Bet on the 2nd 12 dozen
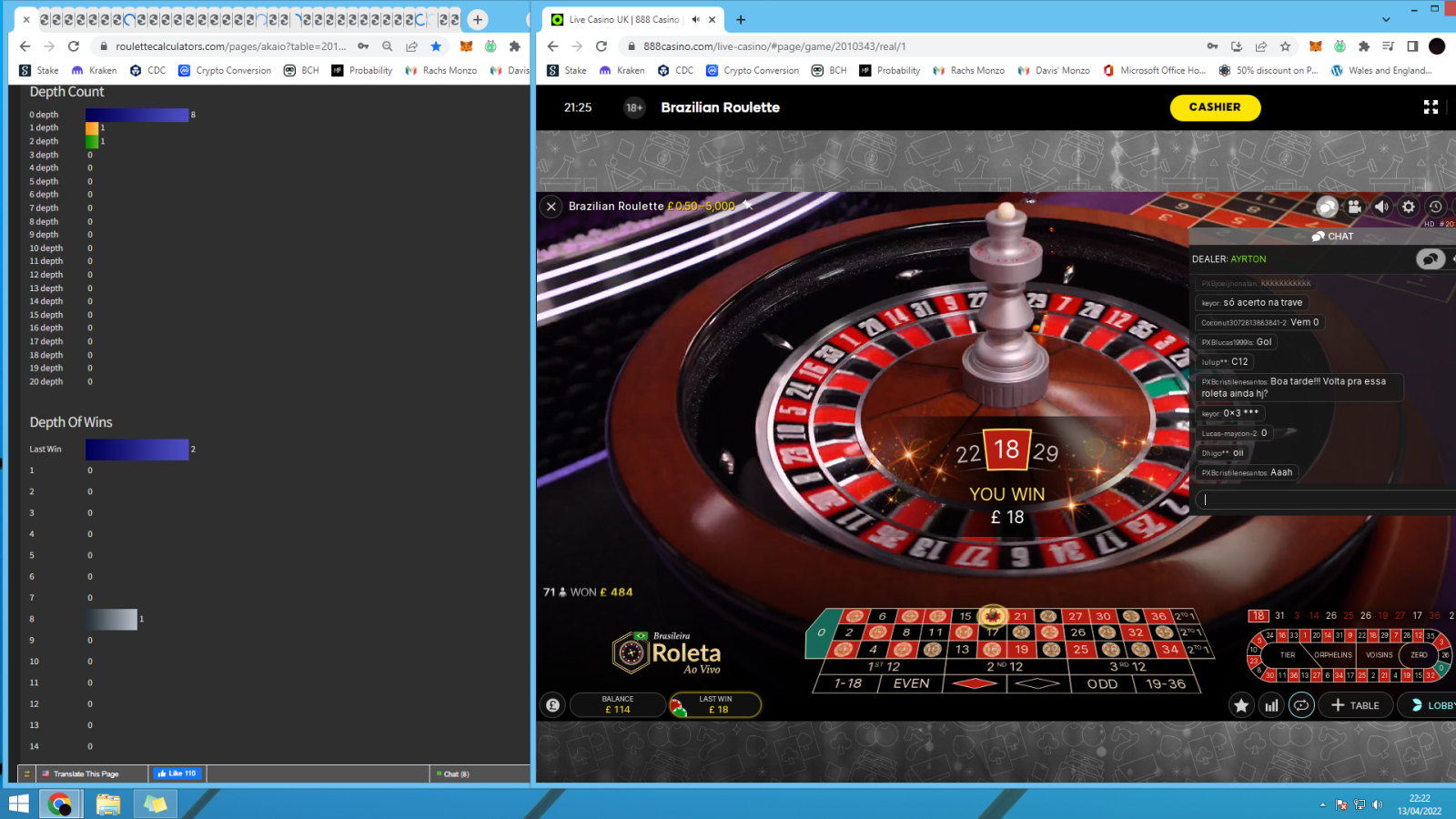The image size is (1456, 819). coord(1008,666)
